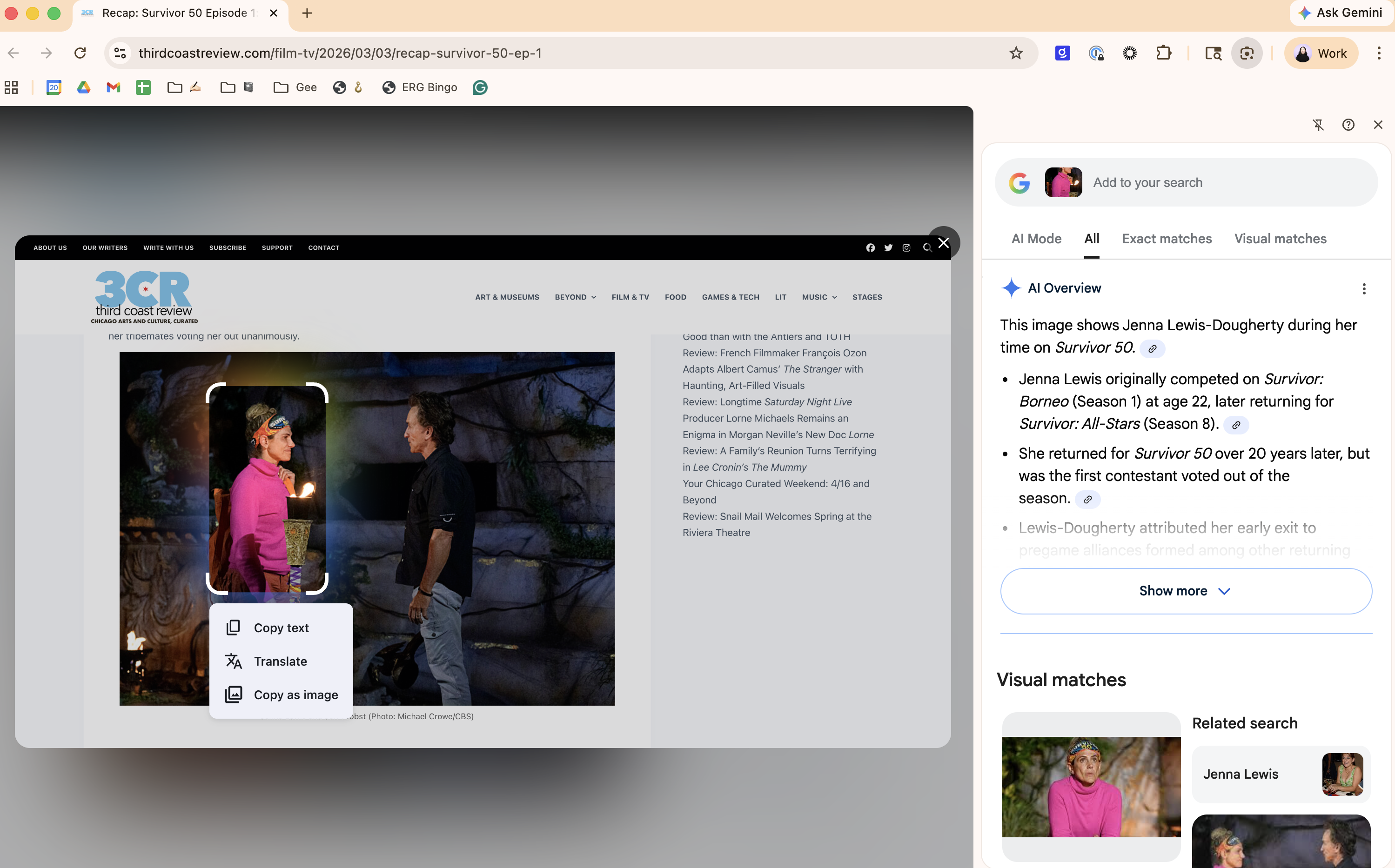This screenshot has height=868, width=1395.
Task: Click the Google Lens camera icon in address bar
Action: (x=1247, y=53)
